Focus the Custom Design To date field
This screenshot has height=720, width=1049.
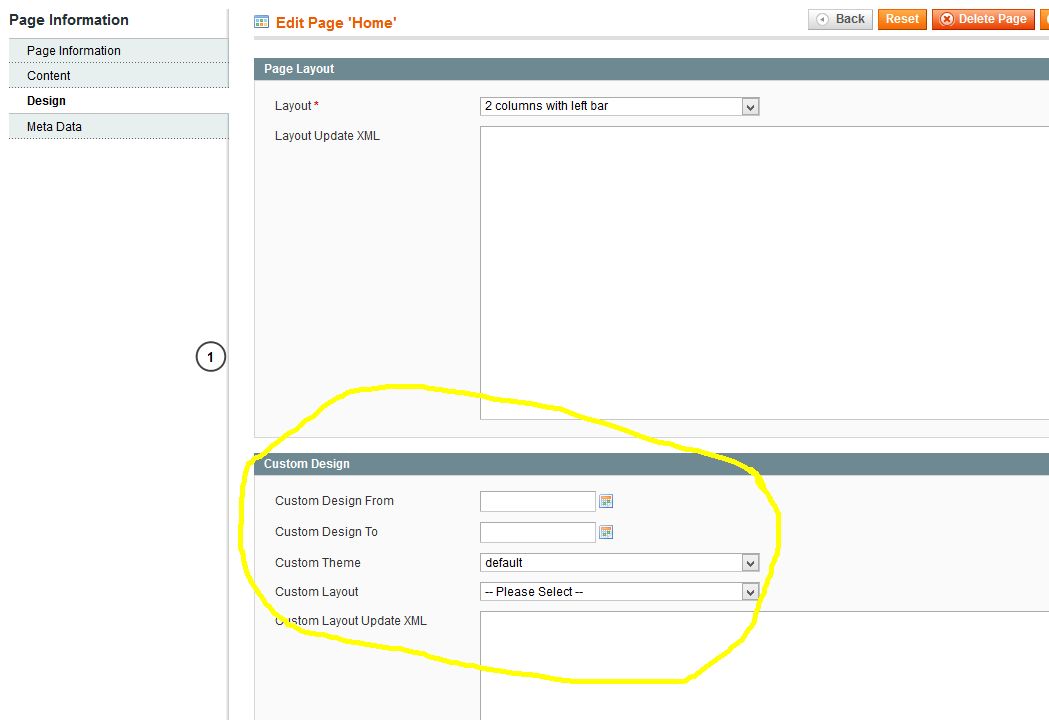pos(538,532)
